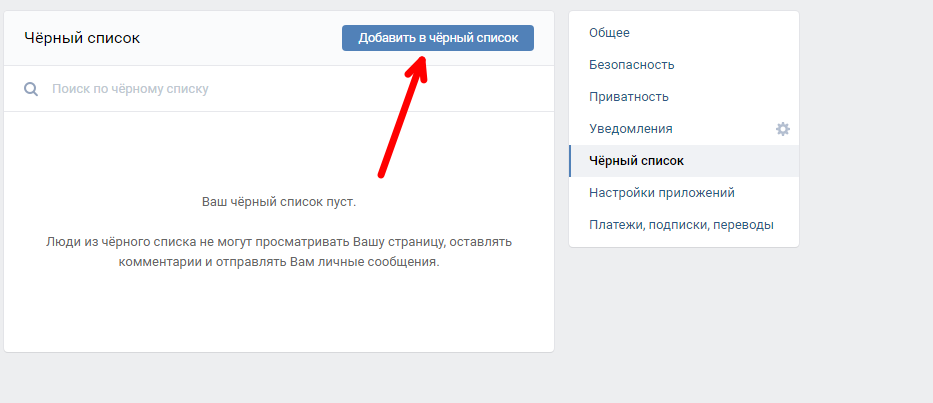The image size is (933, 403).
Task: Open notification settings gear icon
Action: [782, 129]
